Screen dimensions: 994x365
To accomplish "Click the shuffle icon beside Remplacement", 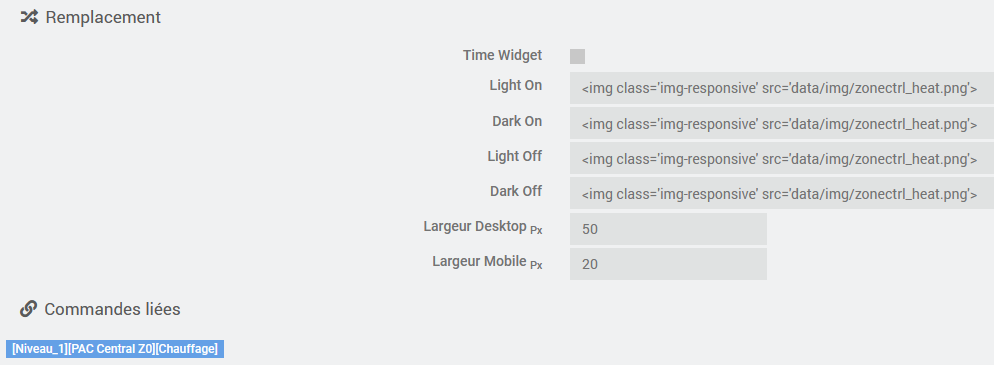I will 29,17.
